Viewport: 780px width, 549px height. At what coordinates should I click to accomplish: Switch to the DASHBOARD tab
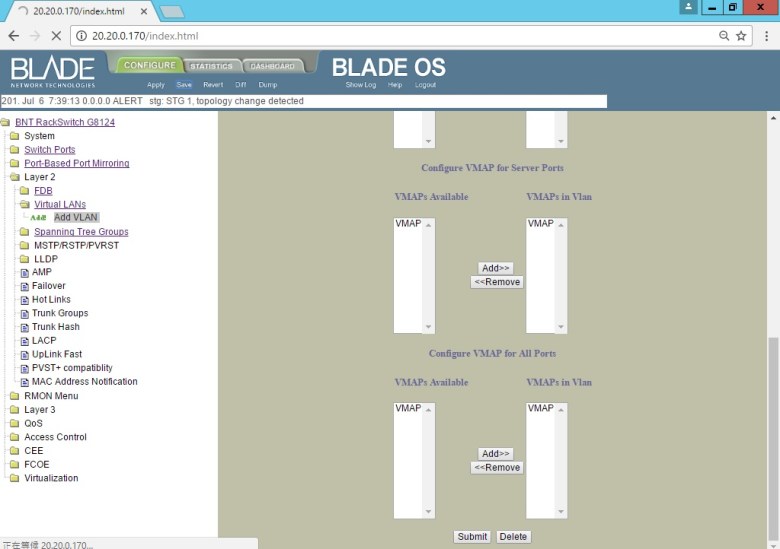(272, 66)
